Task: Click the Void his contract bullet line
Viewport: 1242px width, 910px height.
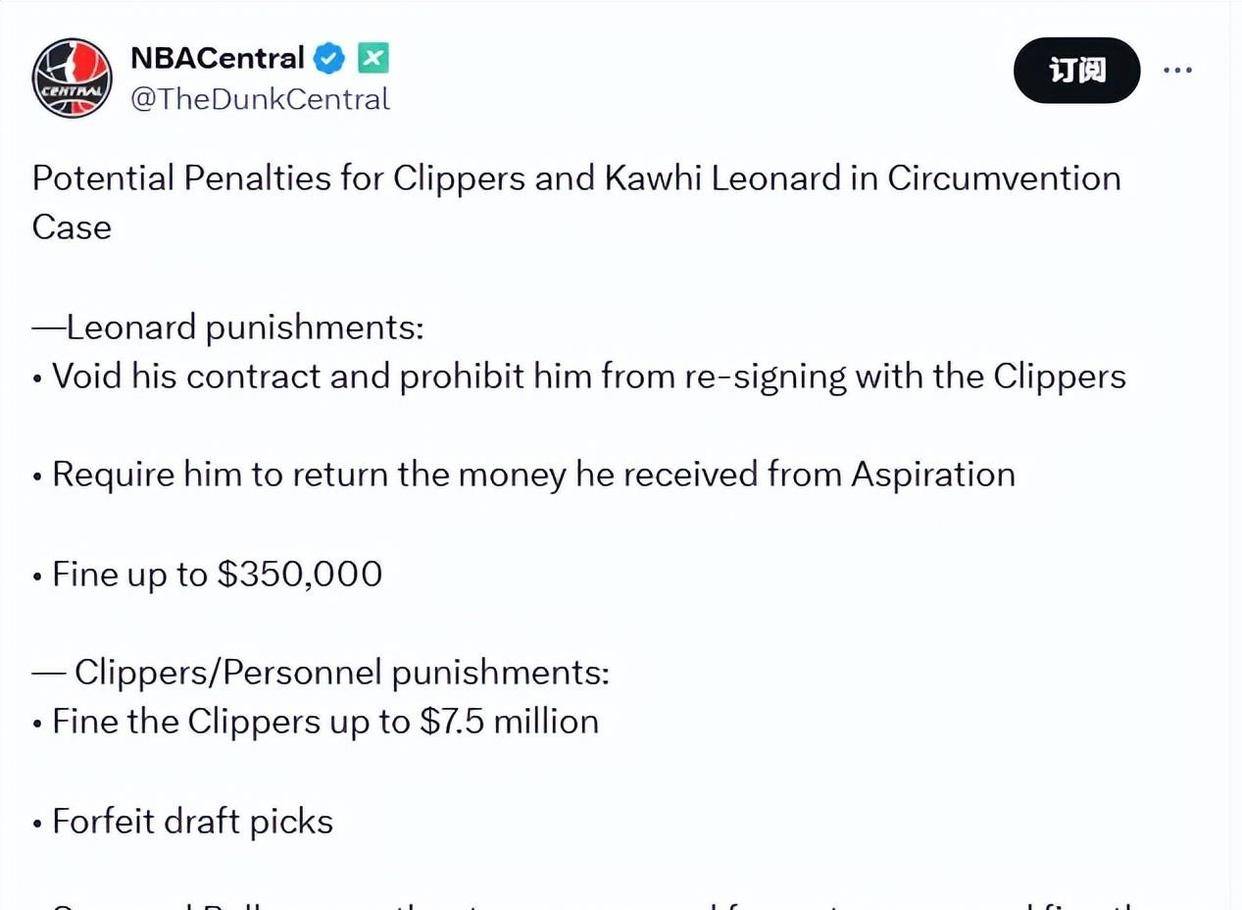Action: 579,377
